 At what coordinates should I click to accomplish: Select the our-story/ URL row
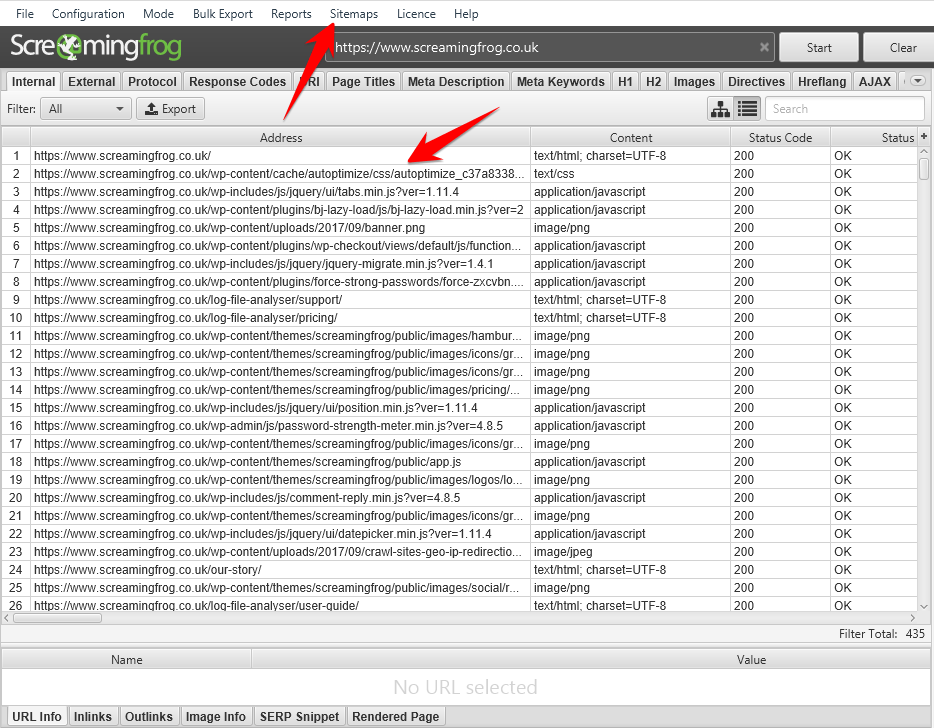[459, 570]
